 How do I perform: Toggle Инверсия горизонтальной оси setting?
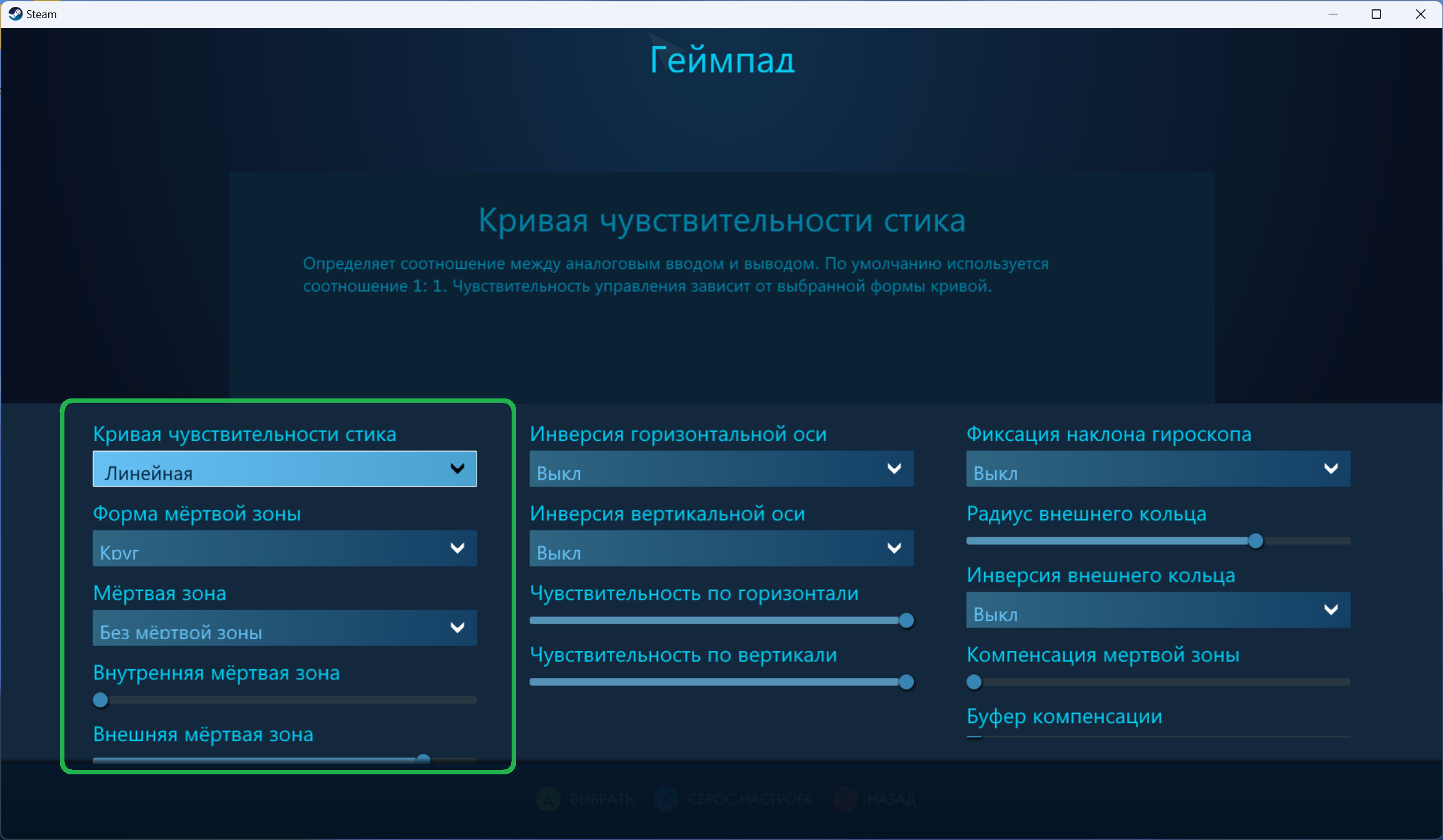(x=721, y=469)
